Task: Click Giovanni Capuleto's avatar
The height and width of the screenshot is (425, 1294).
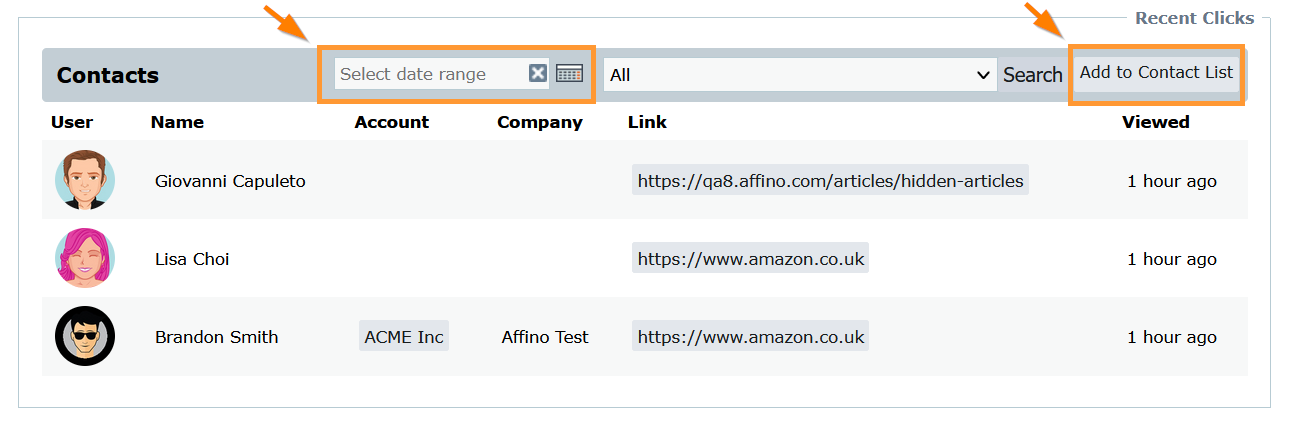Action: [x=85, y=180]
